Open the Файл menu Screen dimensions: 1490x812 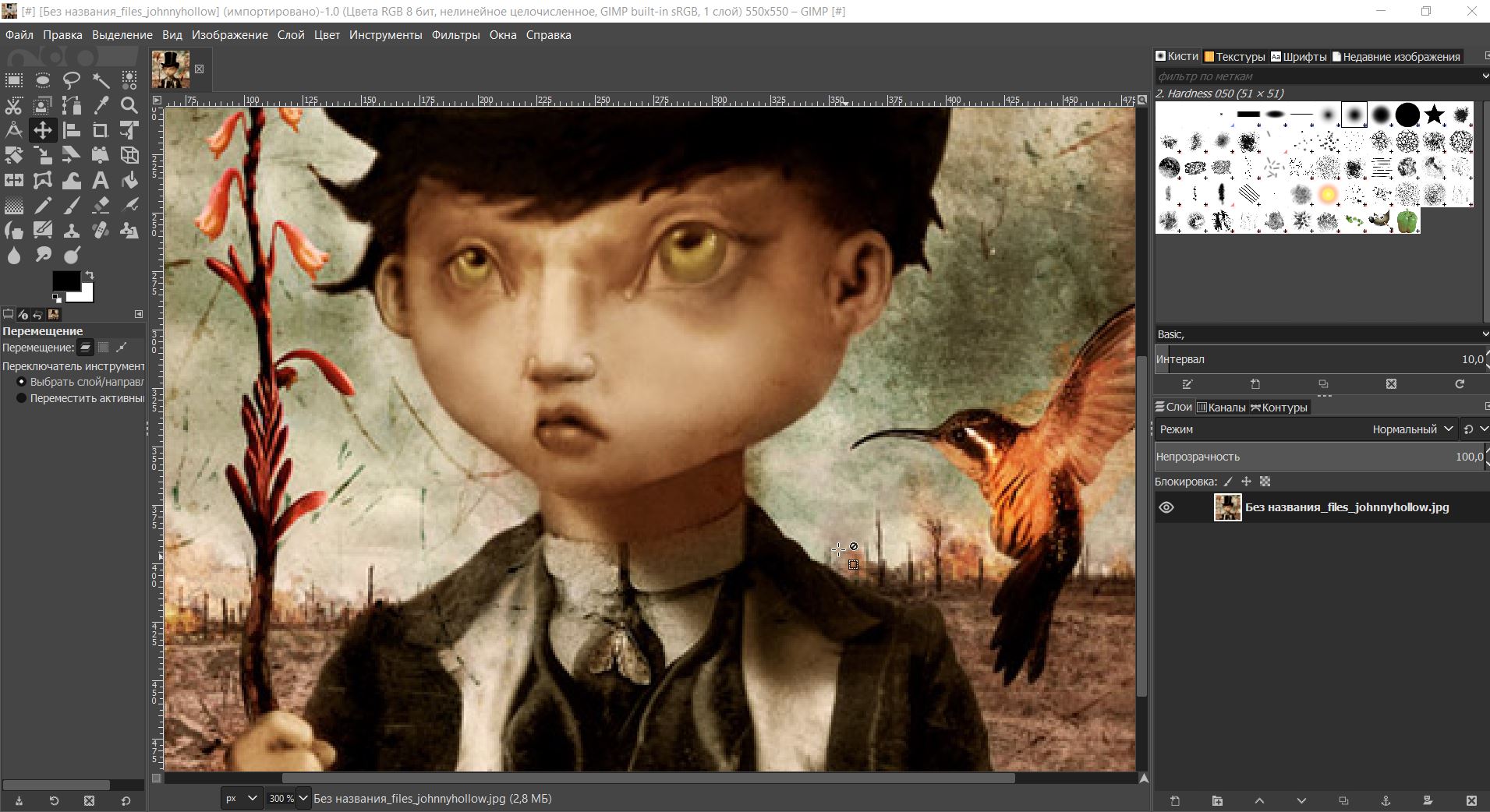coord(19,35)
